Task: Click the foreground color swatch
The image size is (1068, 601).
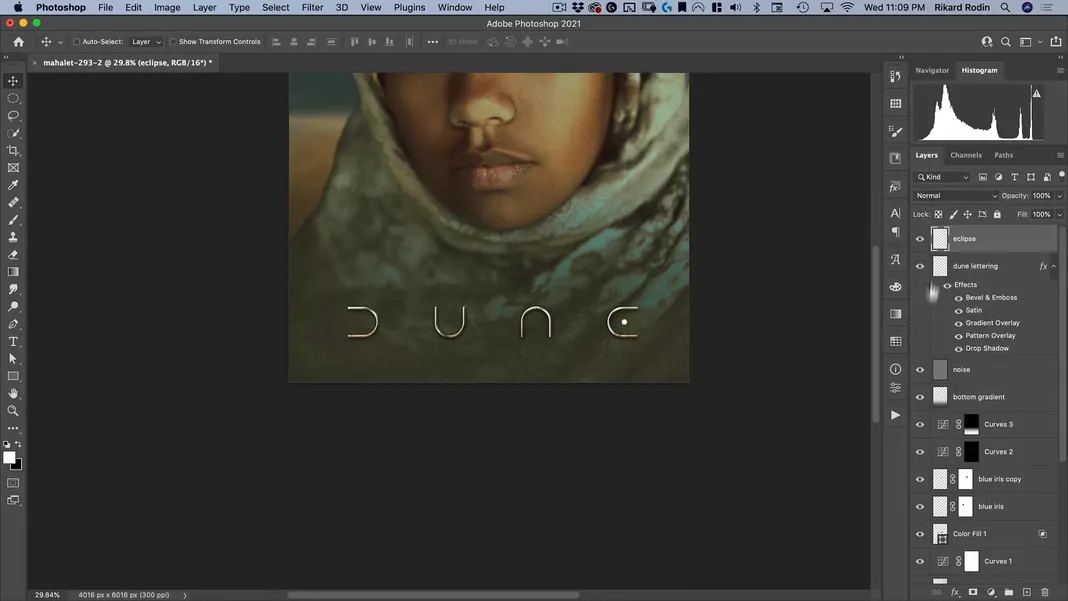Action: [9, 458]
